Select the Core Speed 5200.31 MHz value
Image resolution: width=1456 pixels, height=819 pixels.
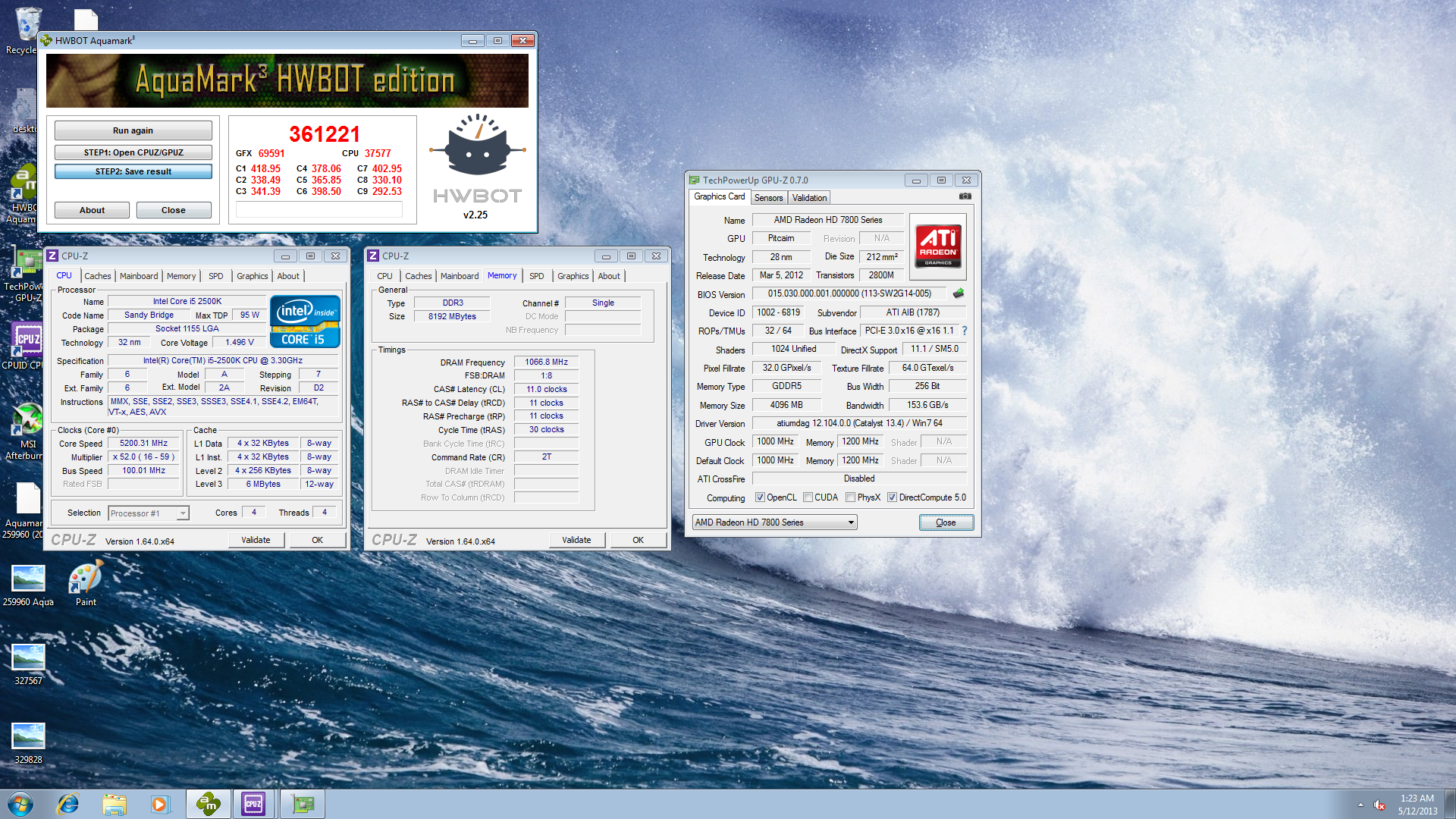[x=144, y=444]
